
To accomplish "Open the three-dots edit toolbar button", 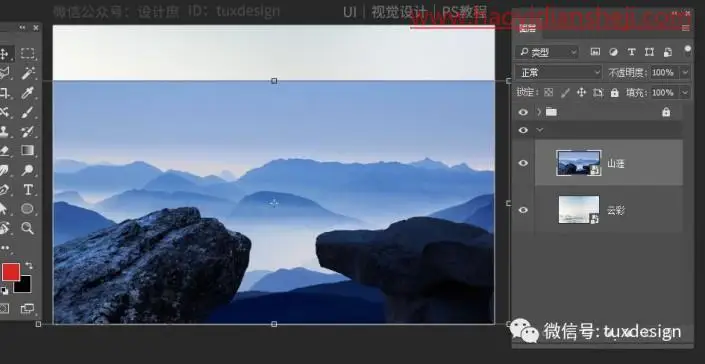I will 4,248.
